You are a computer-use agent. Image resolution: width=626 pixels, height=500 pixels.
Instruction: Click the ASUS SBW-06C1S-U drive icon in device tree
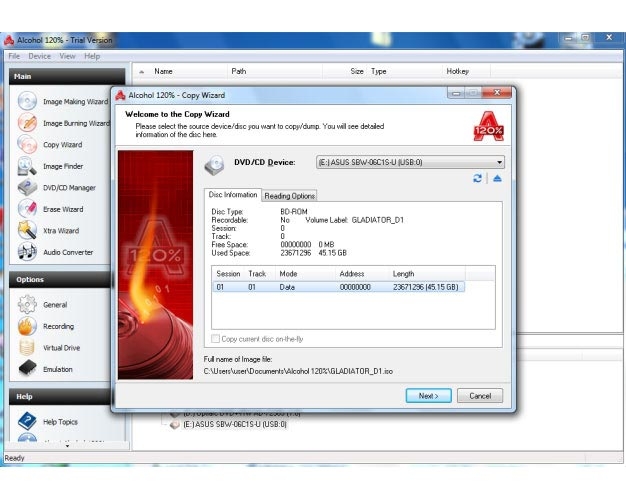(174, 425)
